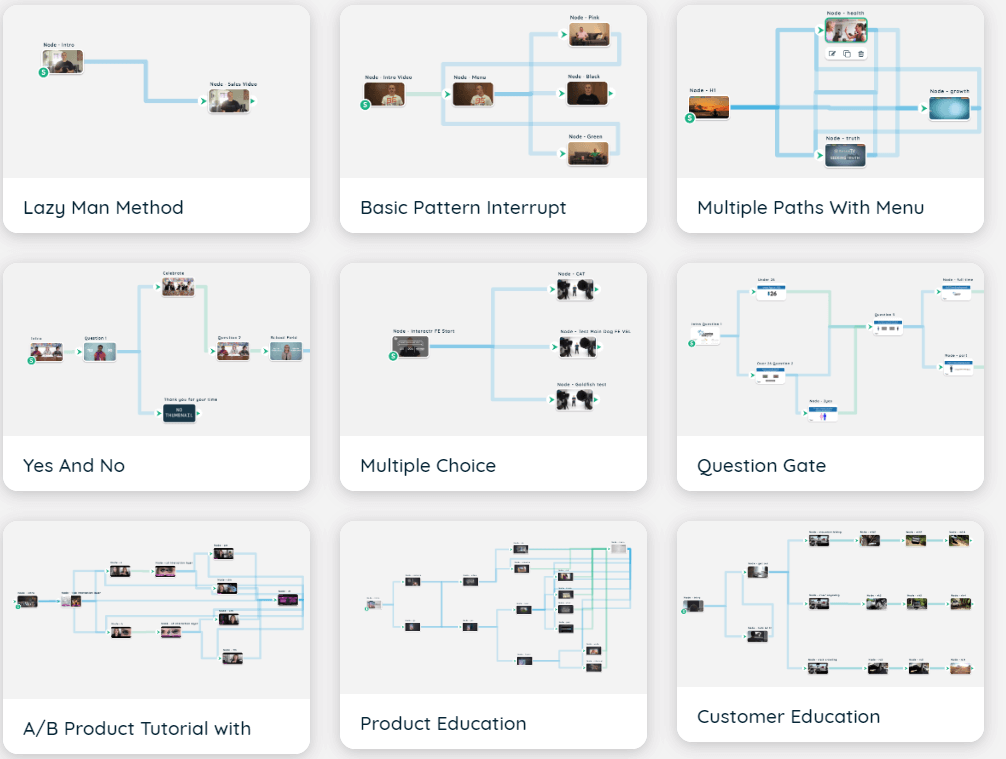Click the green start badge on Node - Hi
The height and width of the screenshot is (759, 1006).
coord(690,118)
